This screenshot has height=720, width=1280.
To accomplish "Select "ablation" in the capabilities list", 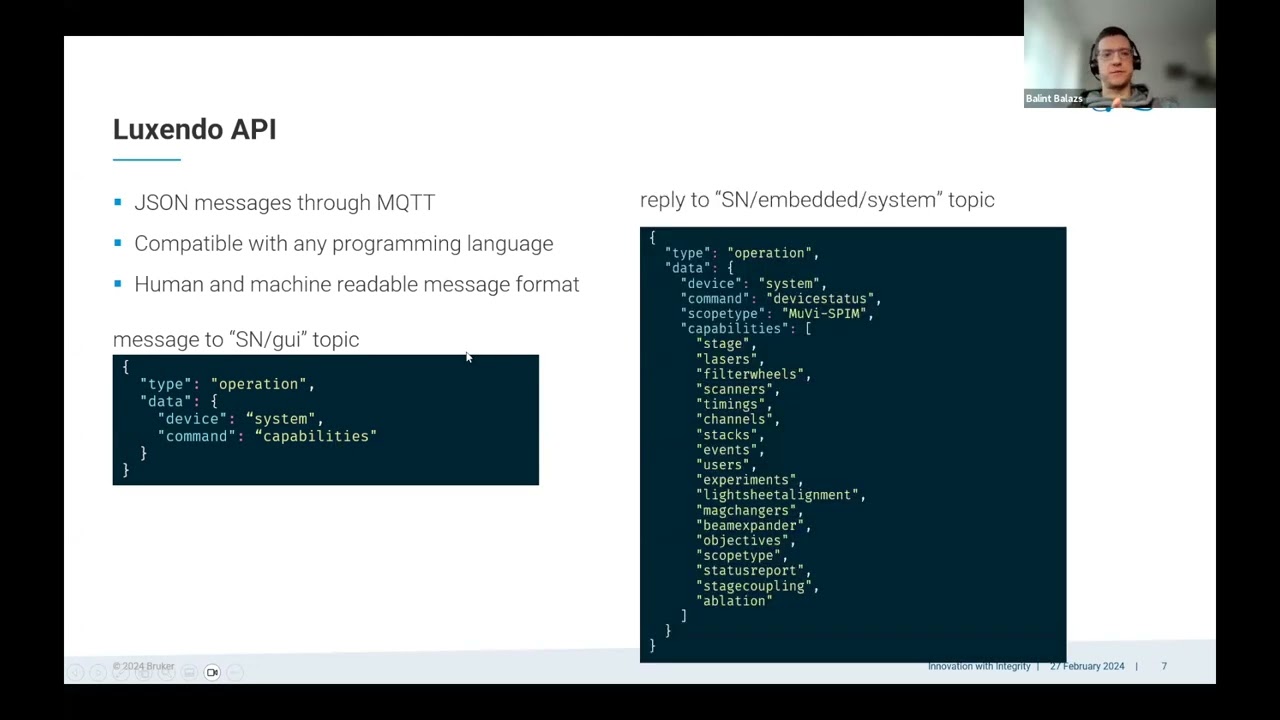I will [734, 601].
